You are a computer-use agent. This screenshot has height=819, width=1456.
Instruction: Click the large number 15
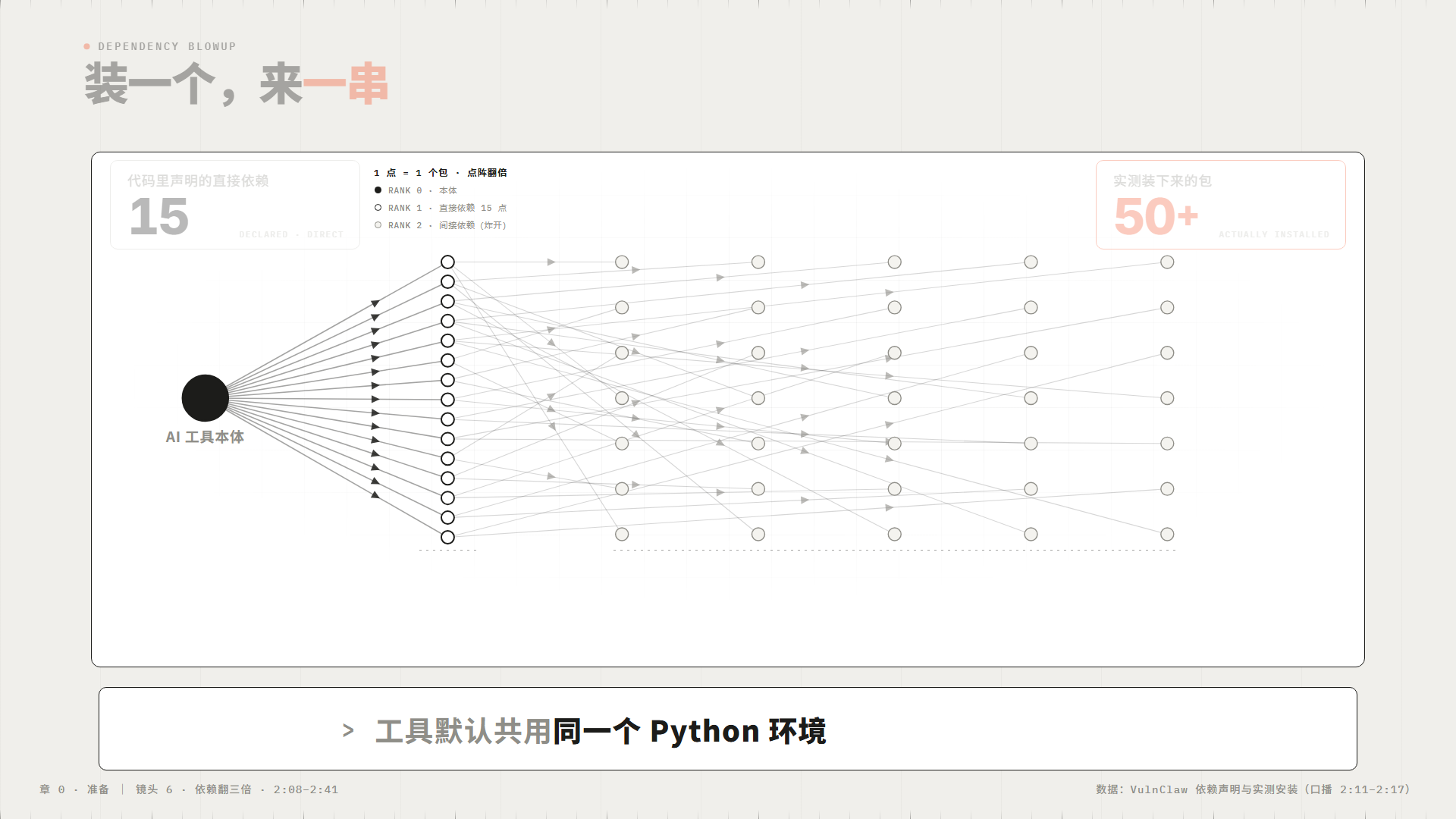pyautogui.click(x=158, y=217)
